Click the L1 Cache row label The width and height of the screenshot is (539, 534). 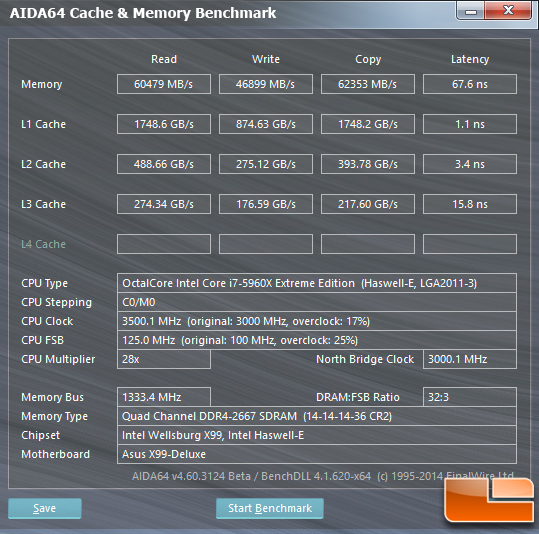(x=43, y=124)
